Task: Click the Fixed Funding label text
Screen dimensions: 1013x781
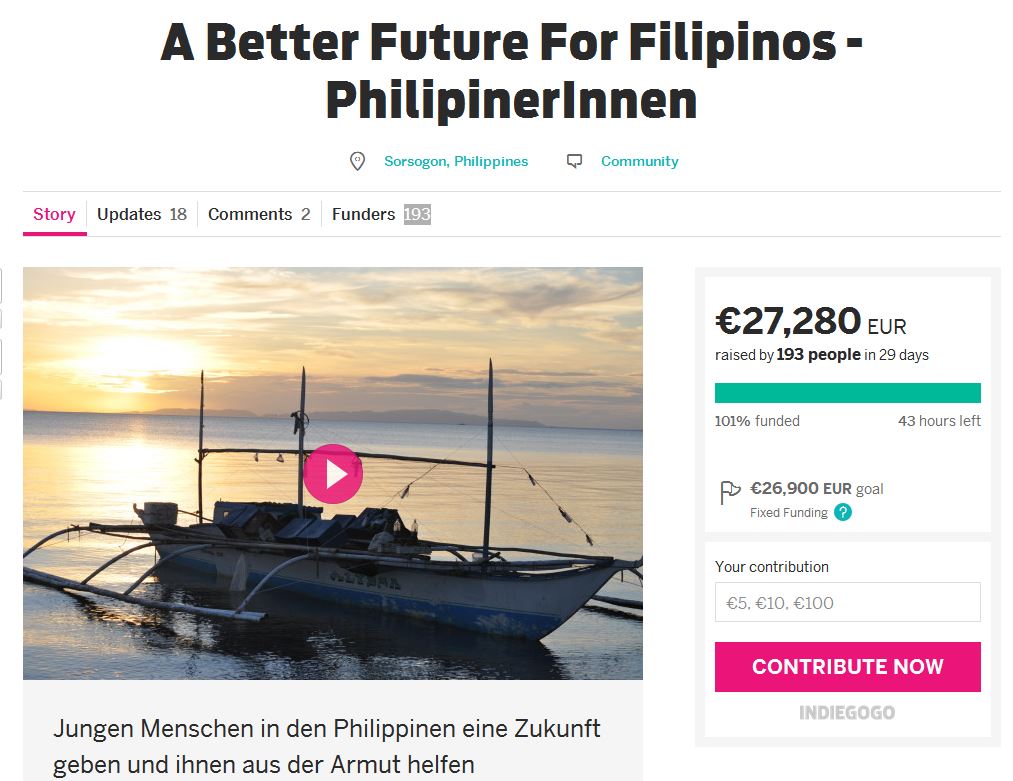Action: [789, 513]
